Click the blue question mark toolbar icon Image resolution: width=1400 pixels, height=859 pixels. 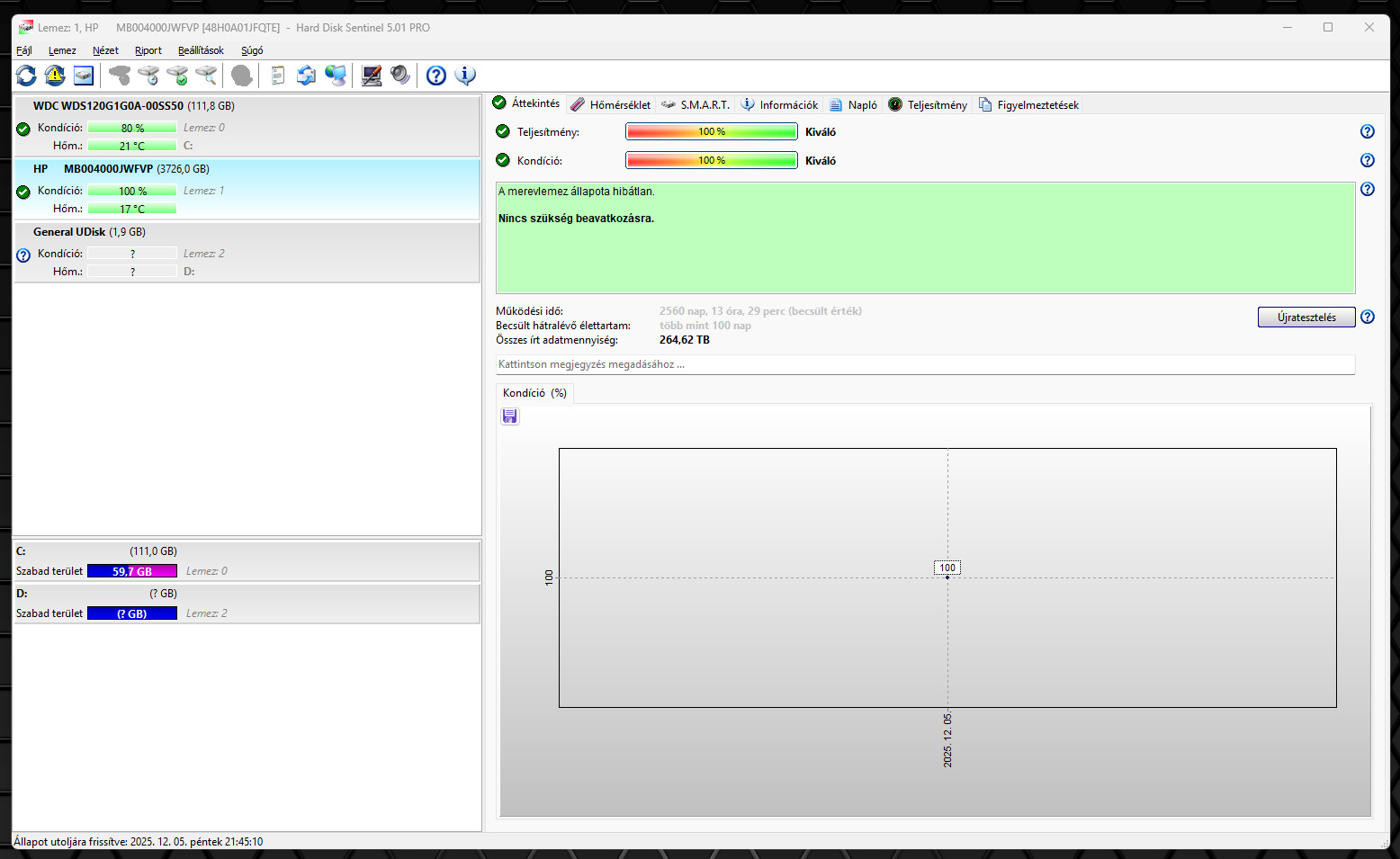436,76
